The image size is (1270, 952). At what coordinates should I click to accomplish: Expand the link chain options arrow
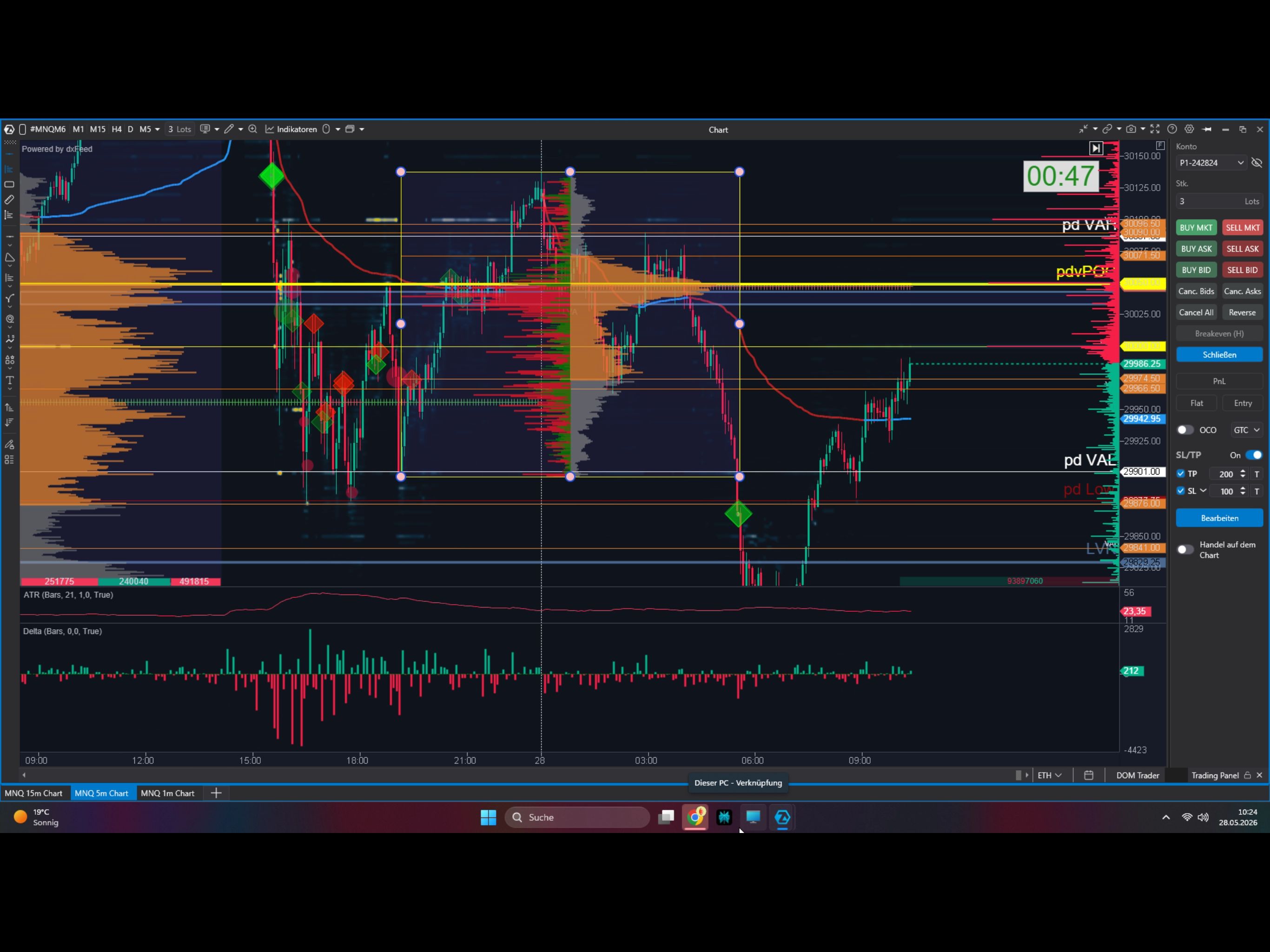pos(1119,129)
